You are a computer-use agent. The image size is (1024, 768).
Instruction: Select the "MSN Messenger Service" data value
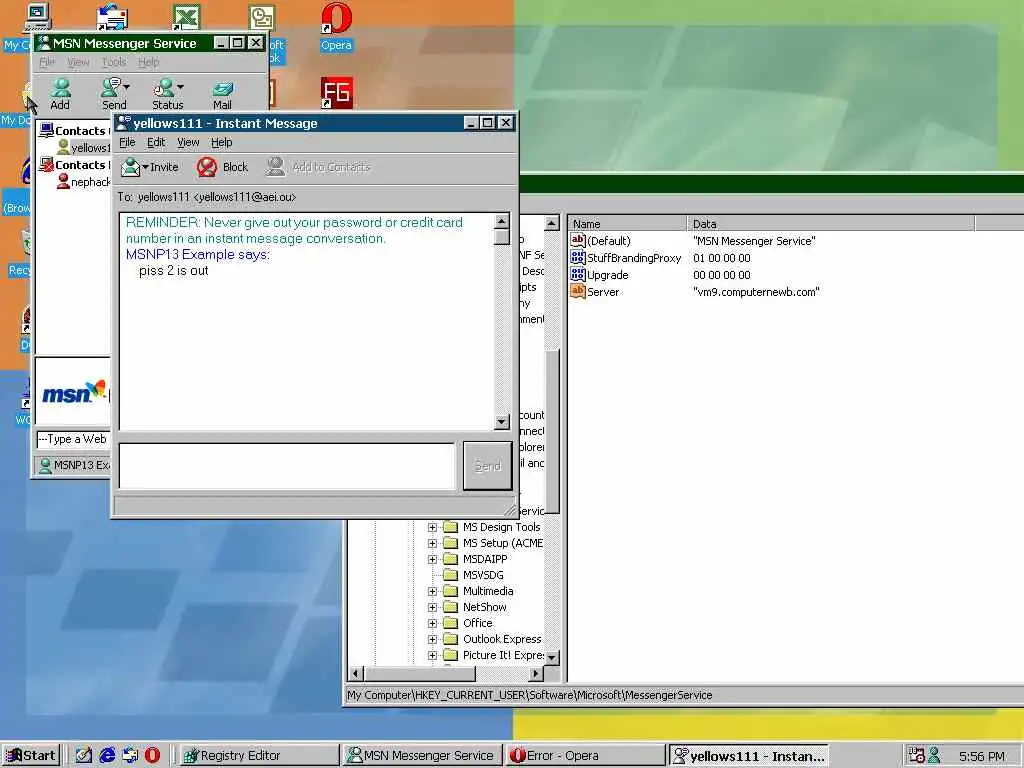pos(754,241)
